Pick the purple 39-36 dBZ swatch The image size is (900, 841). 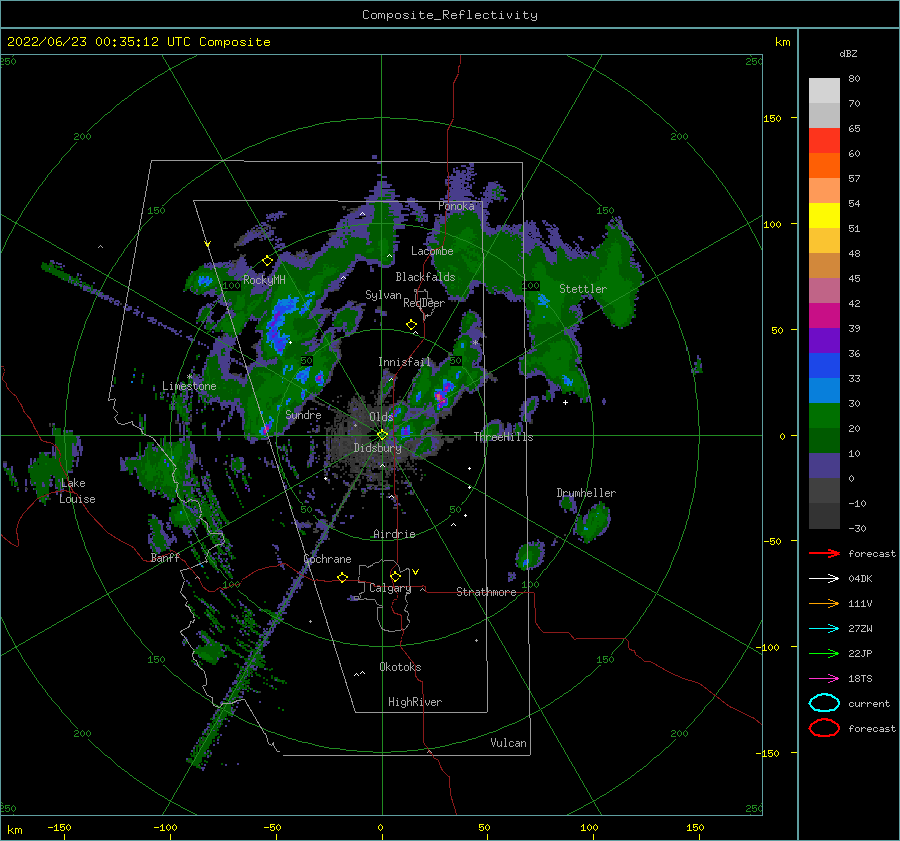(824, 340)
